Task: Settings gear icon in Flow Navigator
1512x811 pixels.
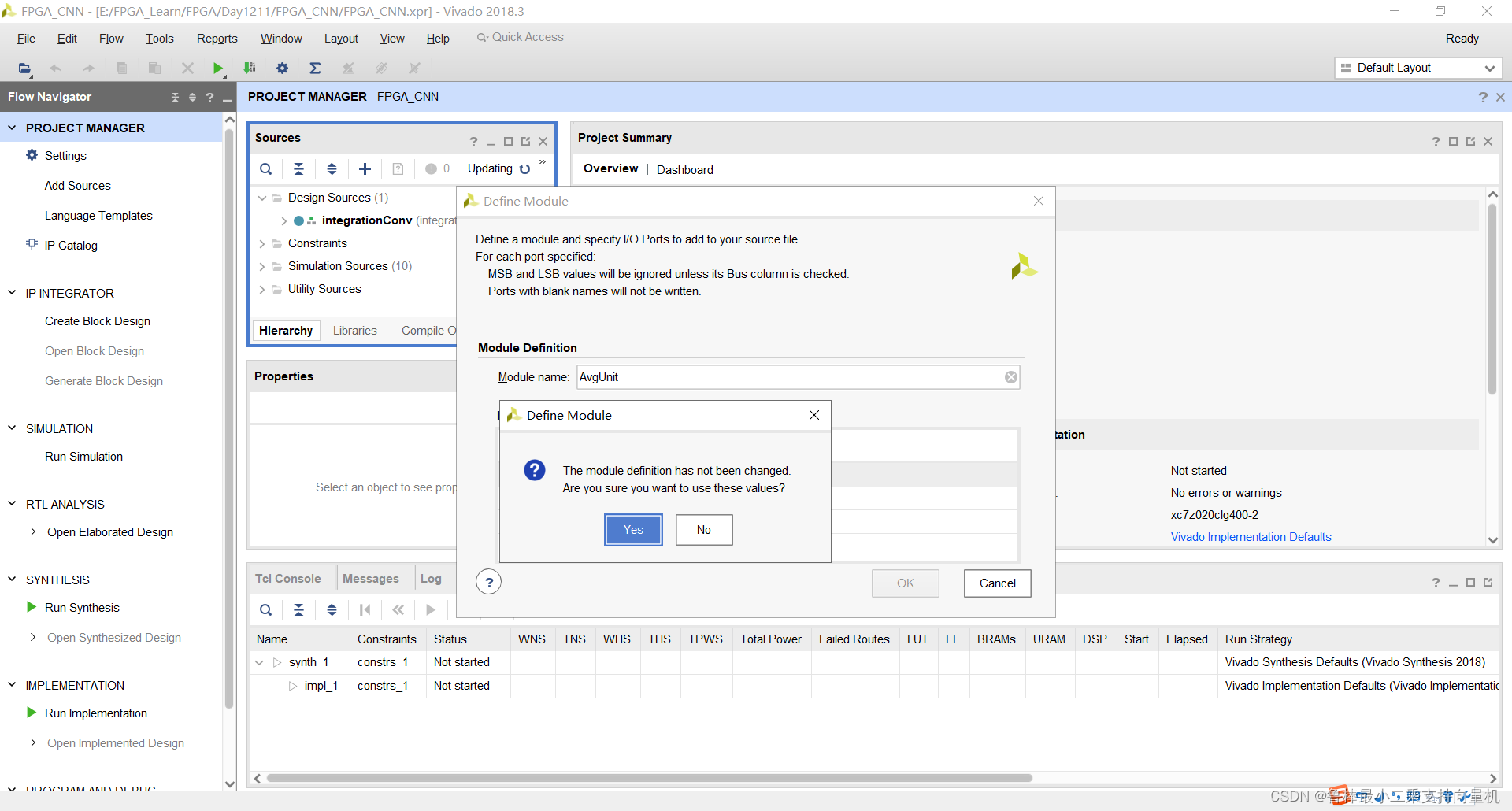Action: 32,155
